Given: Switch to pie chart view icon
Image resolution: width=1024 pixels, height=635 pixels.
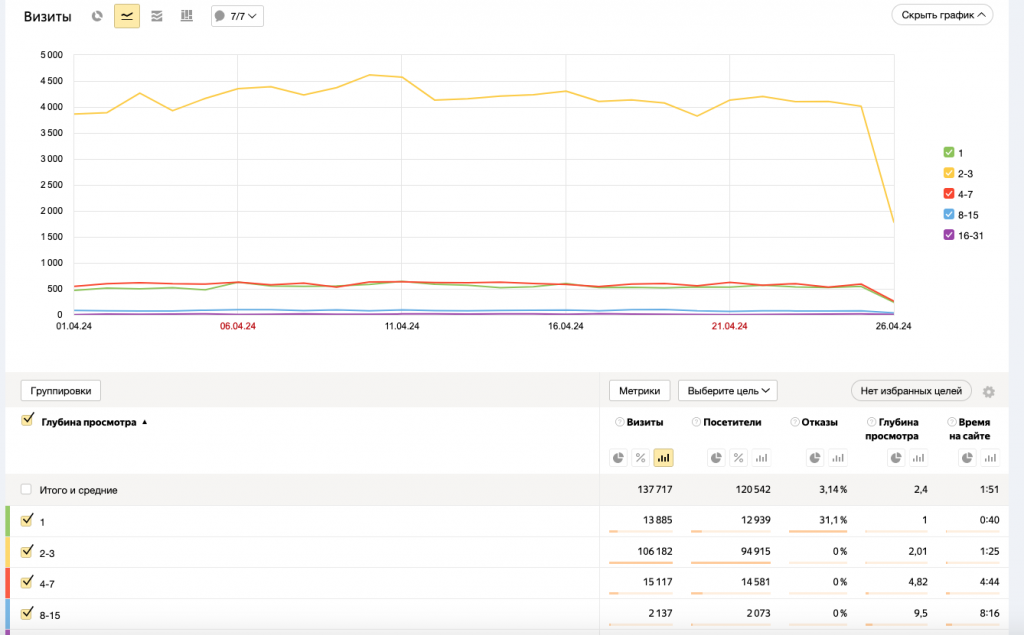Looking at the screenshot, I should (97, 16).
